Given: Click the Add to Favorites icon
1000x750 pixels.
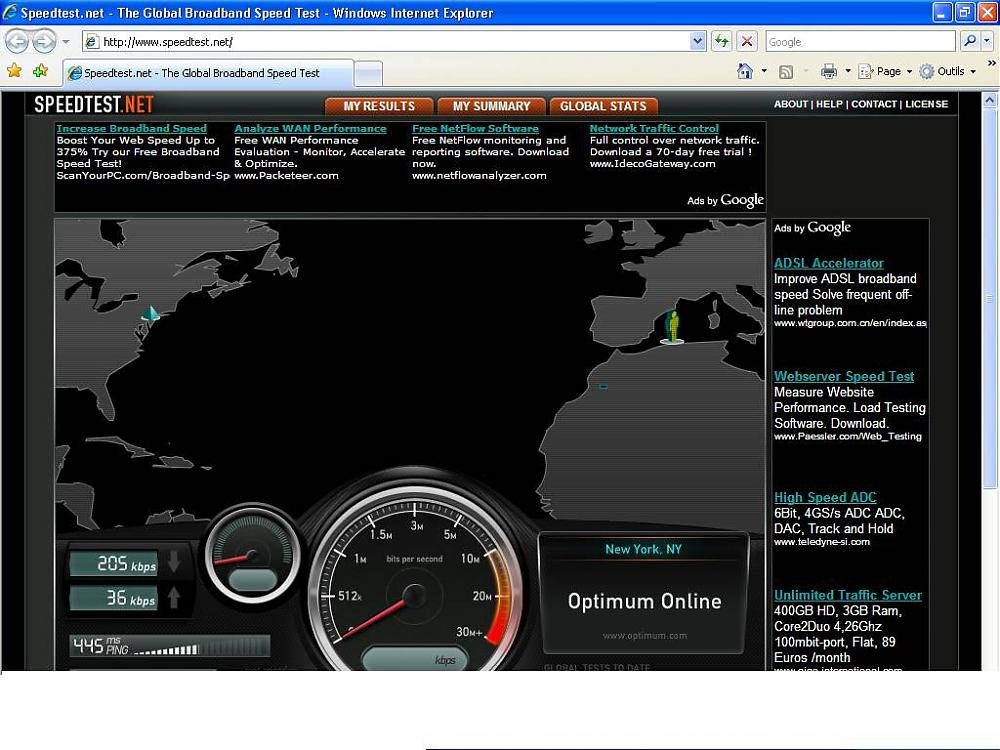Looking at the screenshot, I should [x=40, y=71].
